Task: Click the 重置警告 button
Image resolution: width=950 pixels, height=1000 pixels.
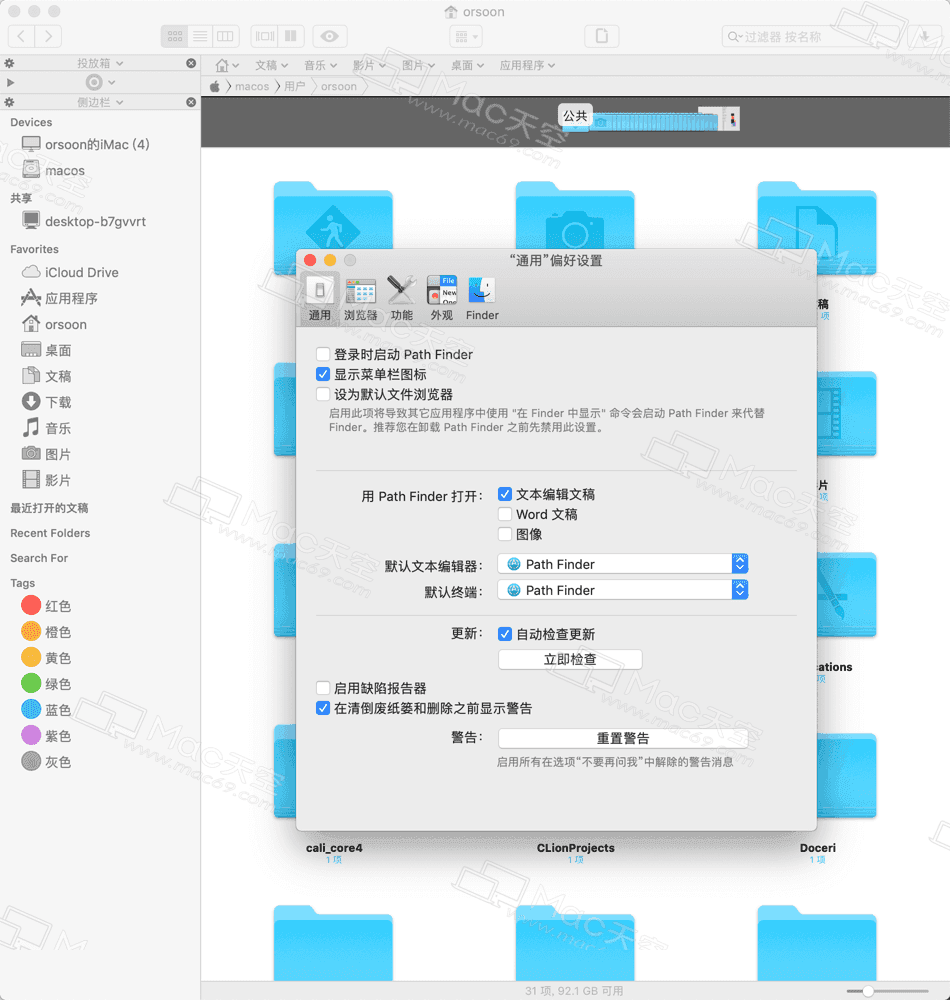Action: point(623,739)
